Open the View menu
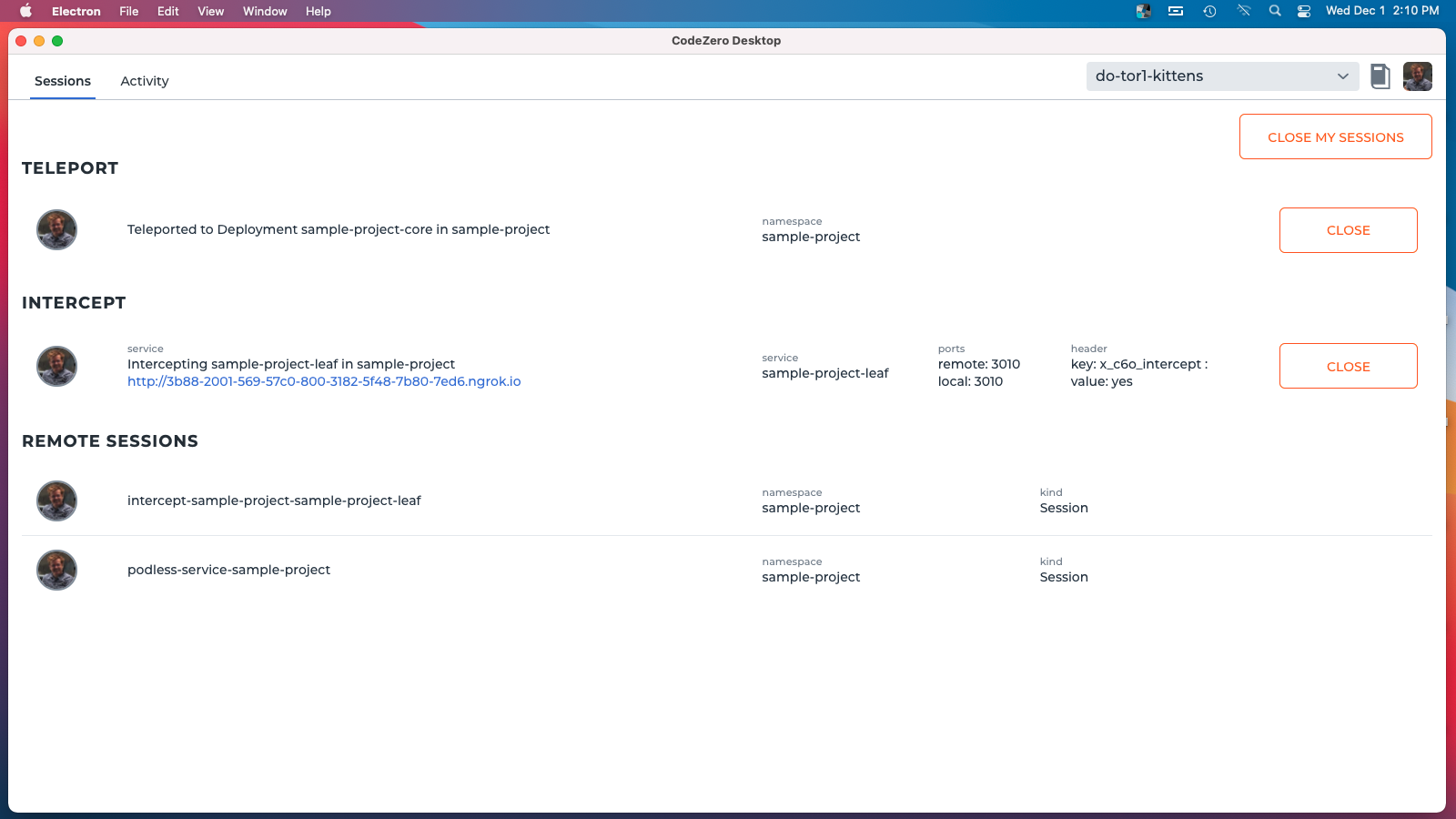The image size is (1456, 819). [211, 11]
